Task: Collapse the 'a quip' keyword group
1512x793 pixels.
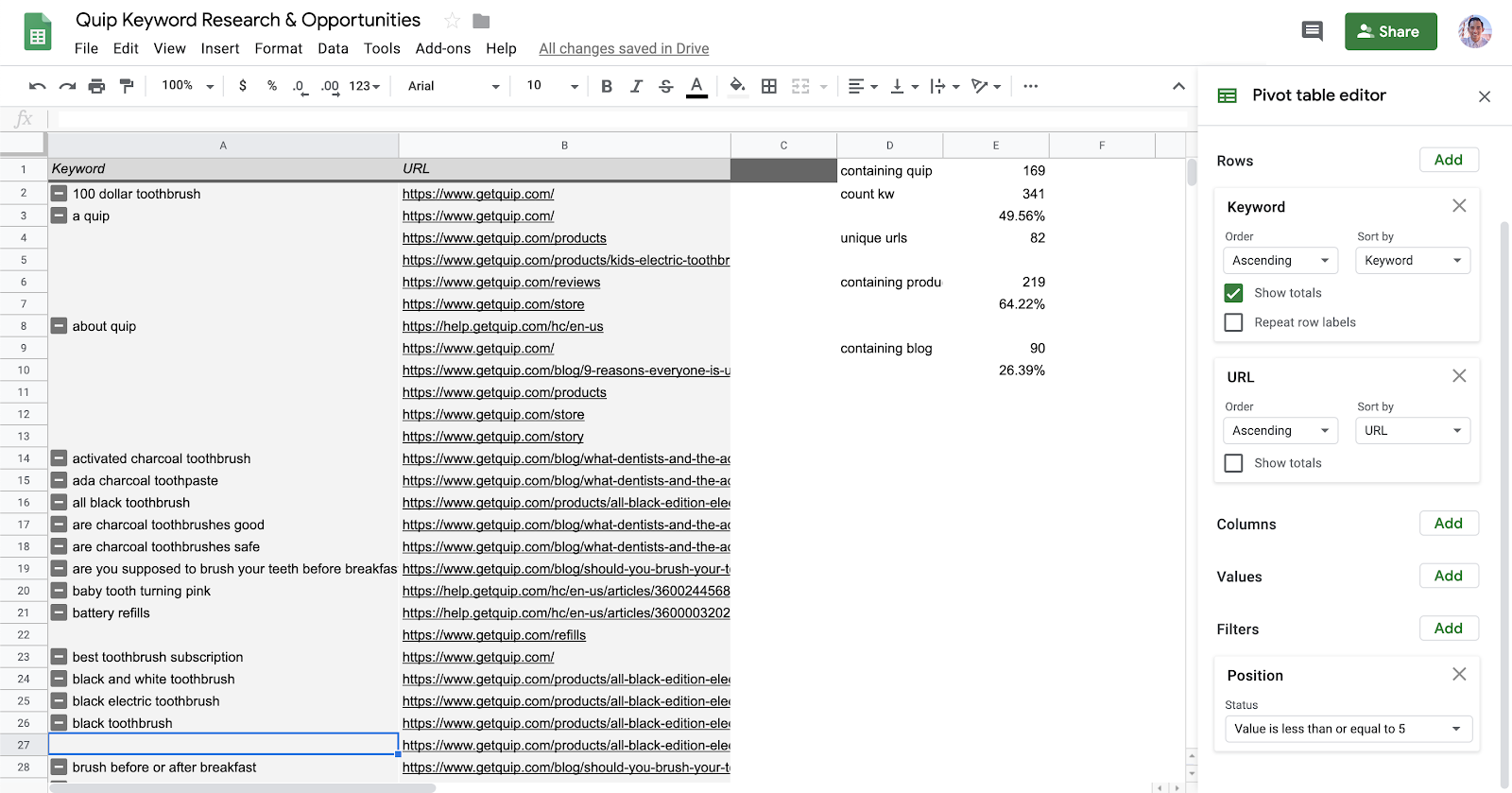Action: [x=59, y=215]
